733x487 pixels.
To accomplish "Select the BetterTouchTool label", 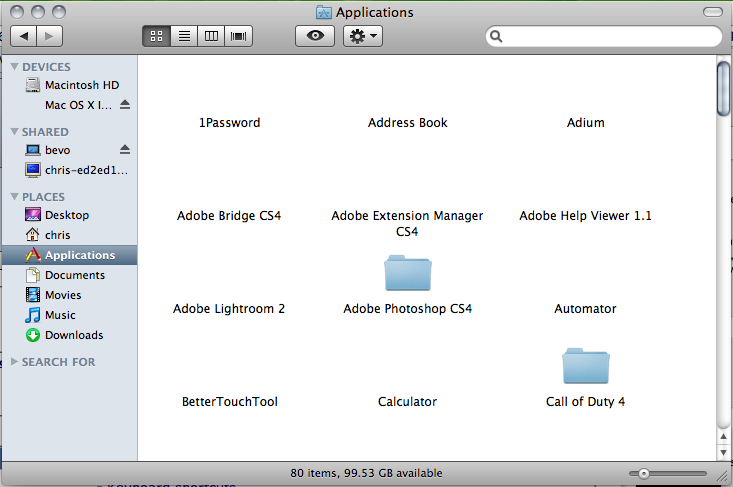I will pos(230,401).
